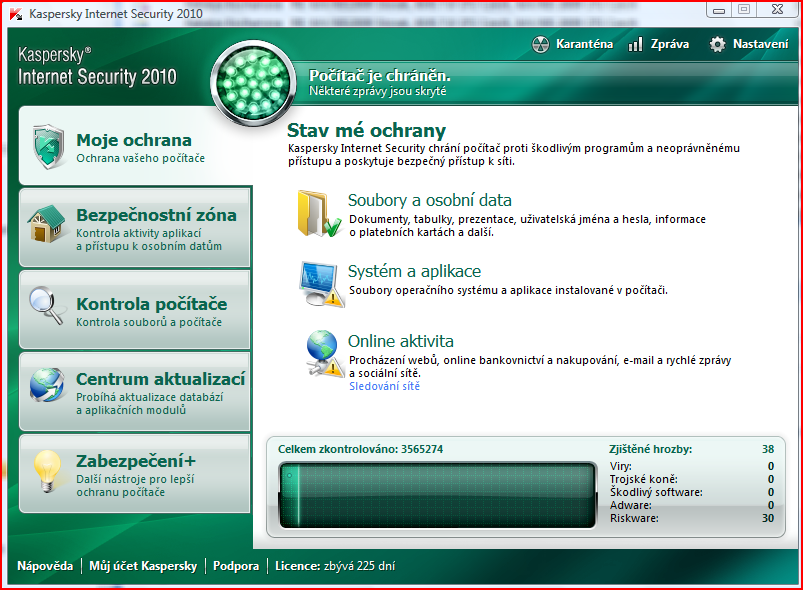The image size is (803, 590).
Task: Click the Viry count row
Action: click(691, 466)
